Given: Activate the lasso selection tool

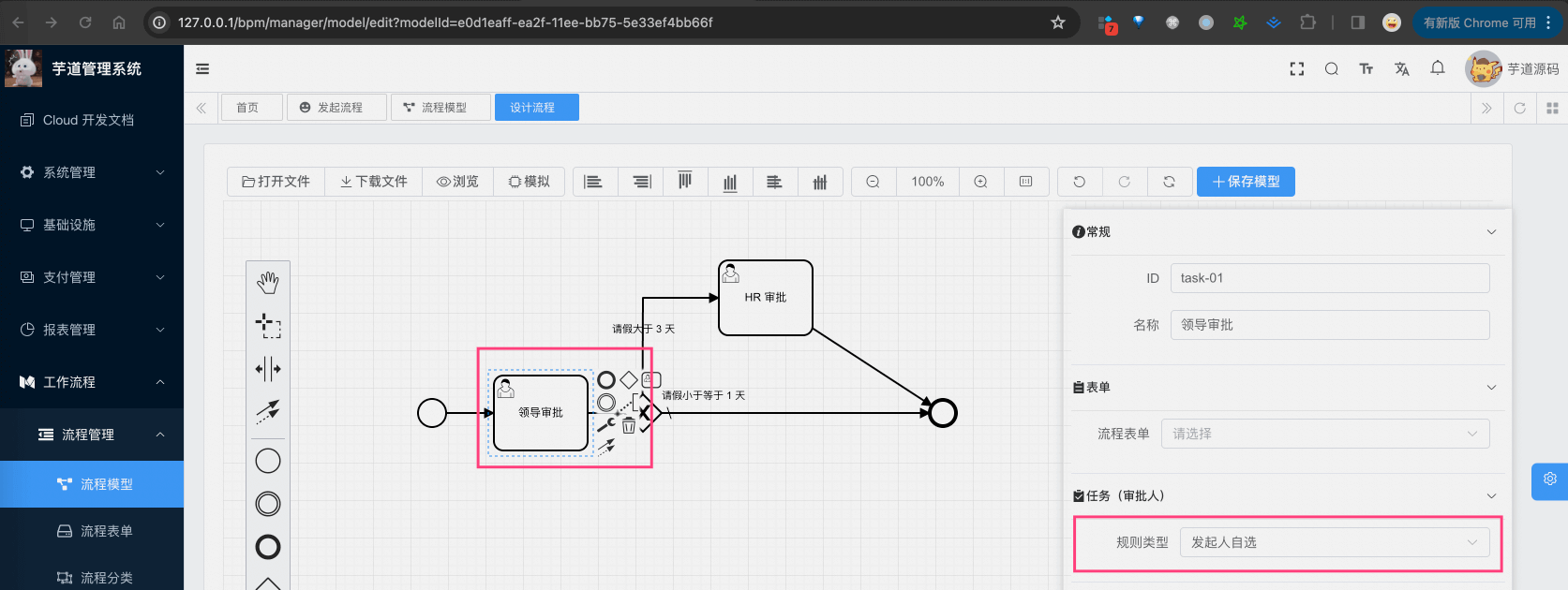Looking at the screenshot, I should (x=268, y=326).
